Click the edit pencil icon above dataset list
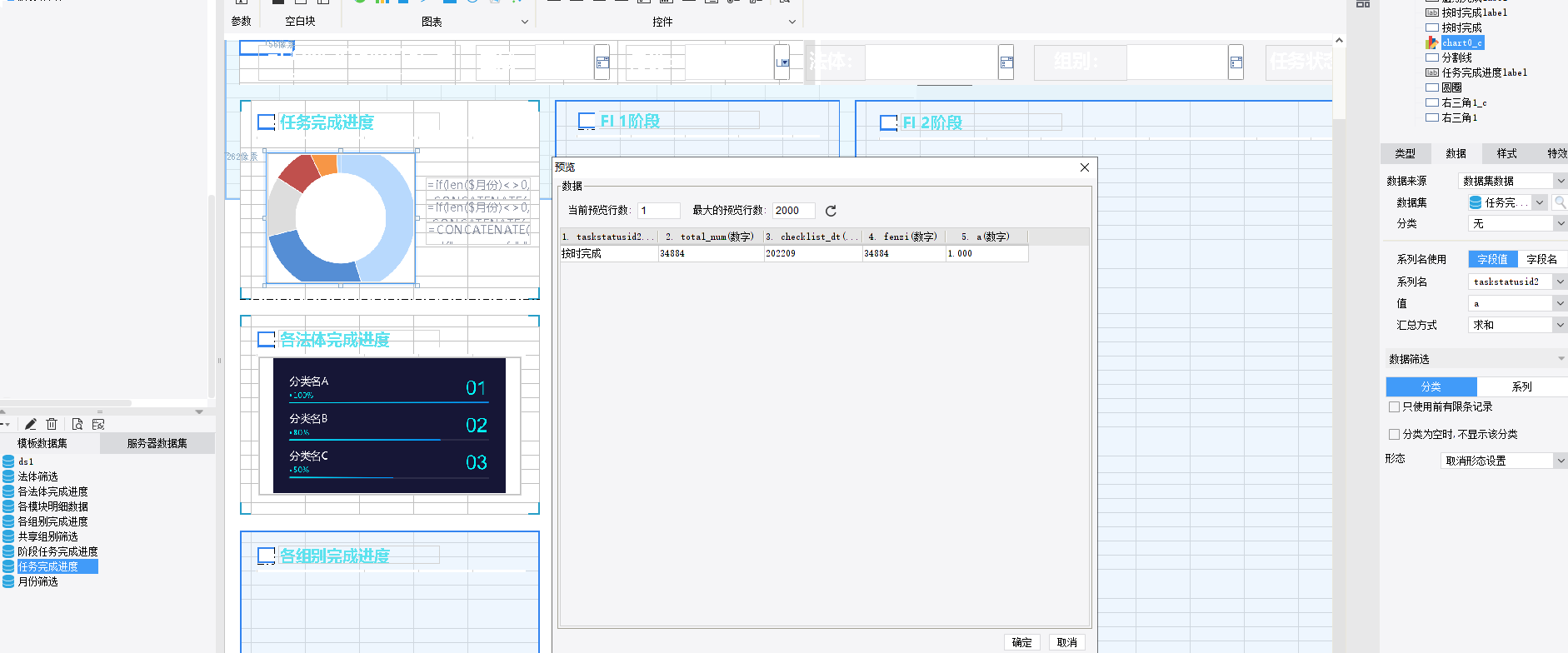 31,424
